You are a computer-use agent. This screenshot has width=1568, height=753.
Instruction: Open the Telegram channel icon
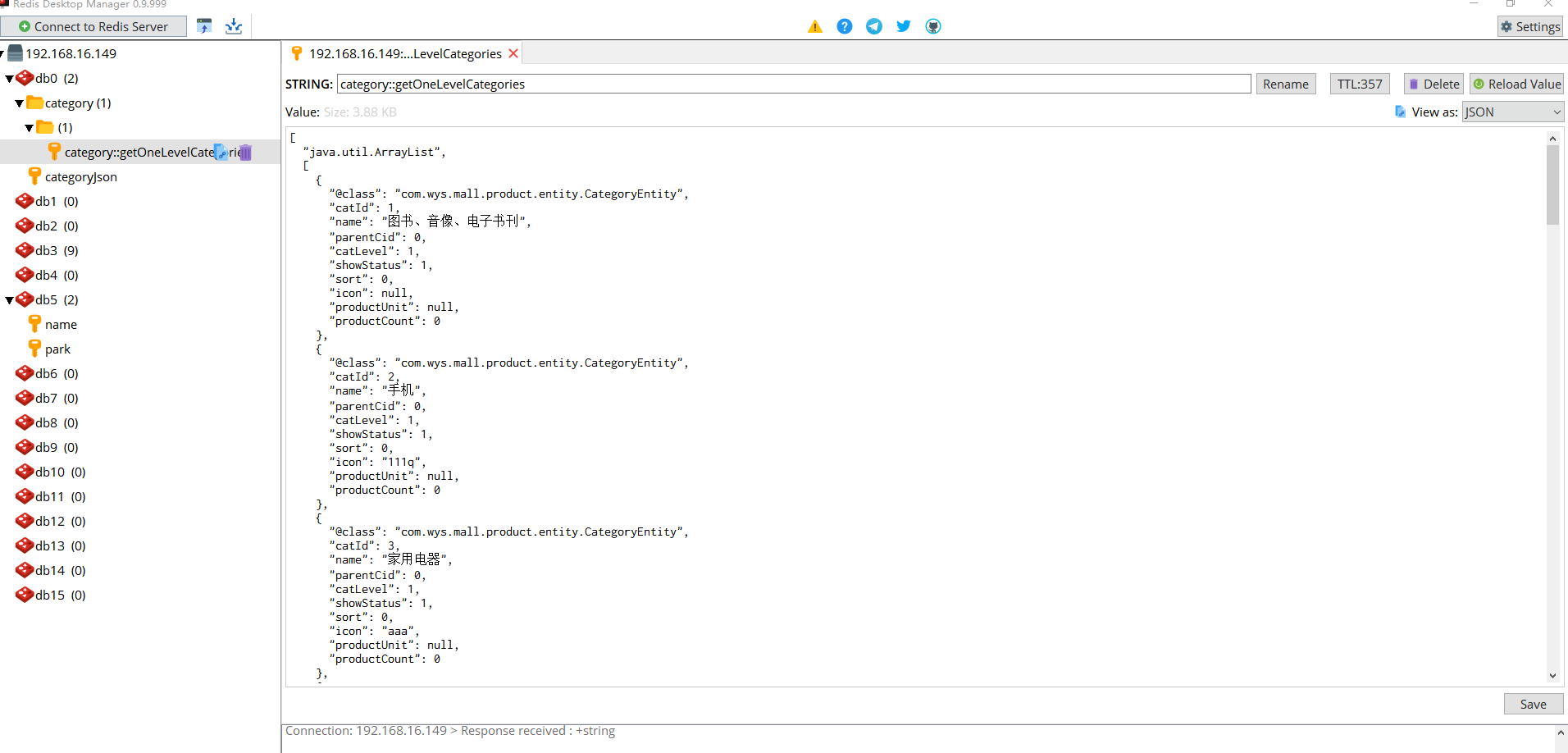[873, 25]
